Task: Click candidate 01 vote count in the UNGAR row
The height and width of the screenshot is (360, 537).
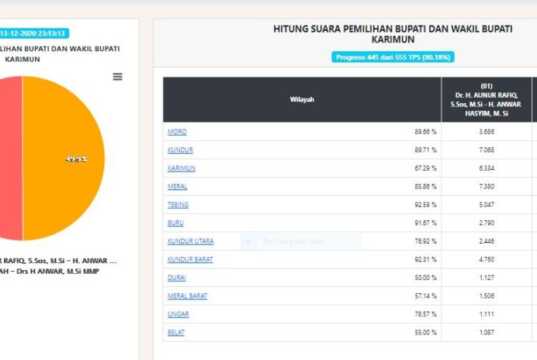Action: click(x=486, y=314)
